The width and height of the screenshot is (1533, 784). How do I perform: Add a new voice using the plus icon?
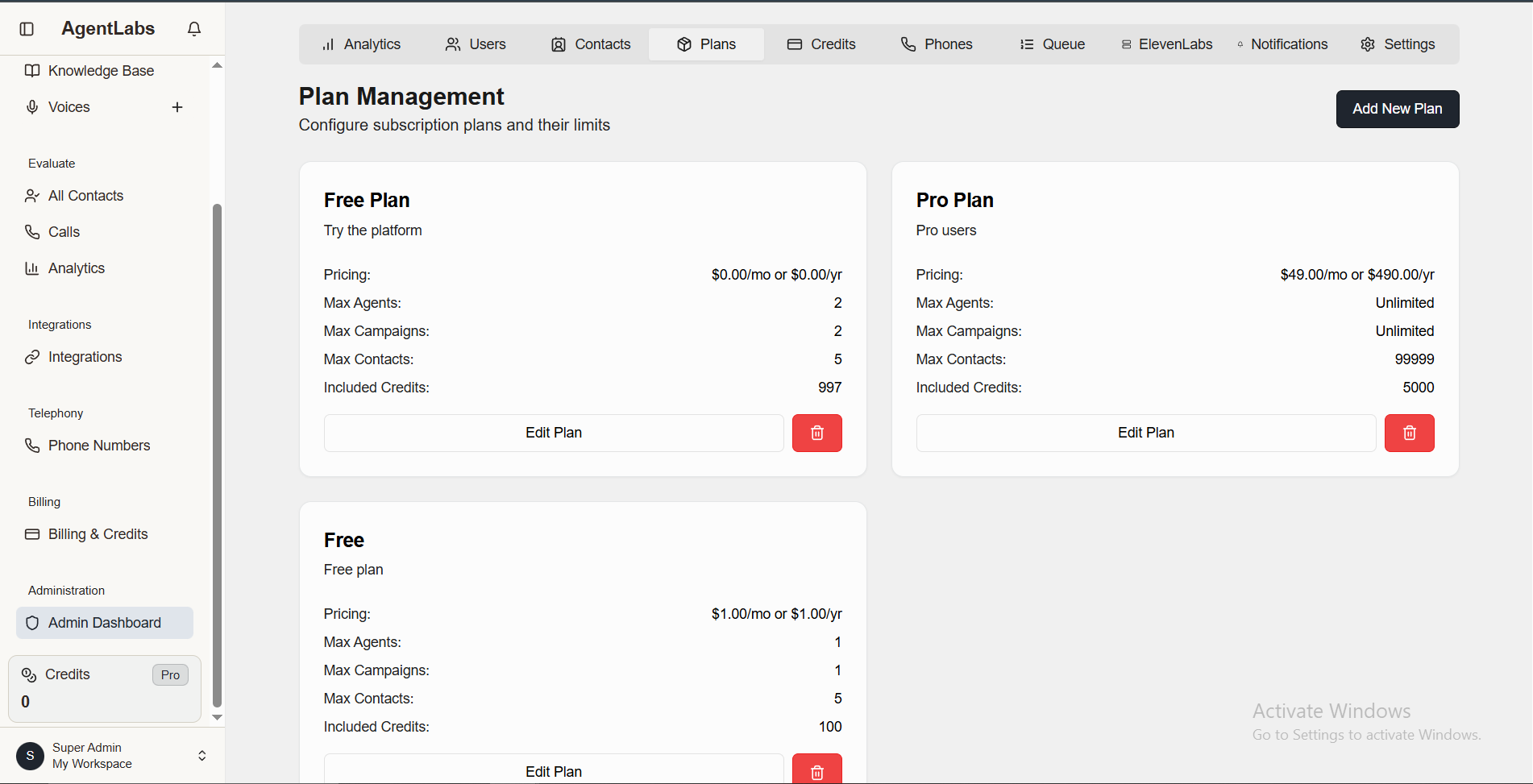(x=177, y=106)
